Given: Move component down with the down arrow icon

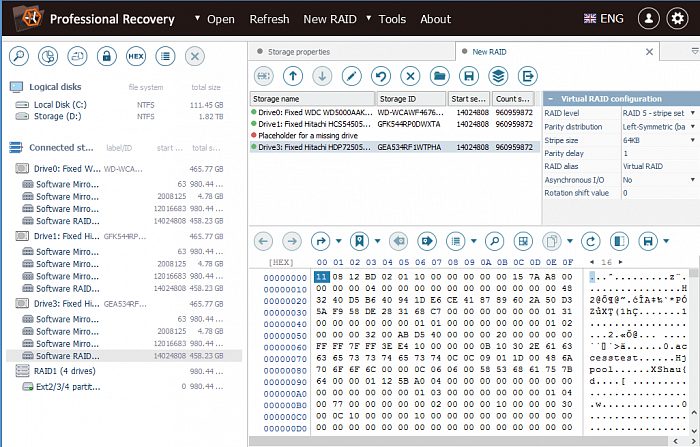Looking at the screenshot, I should 322,76.
